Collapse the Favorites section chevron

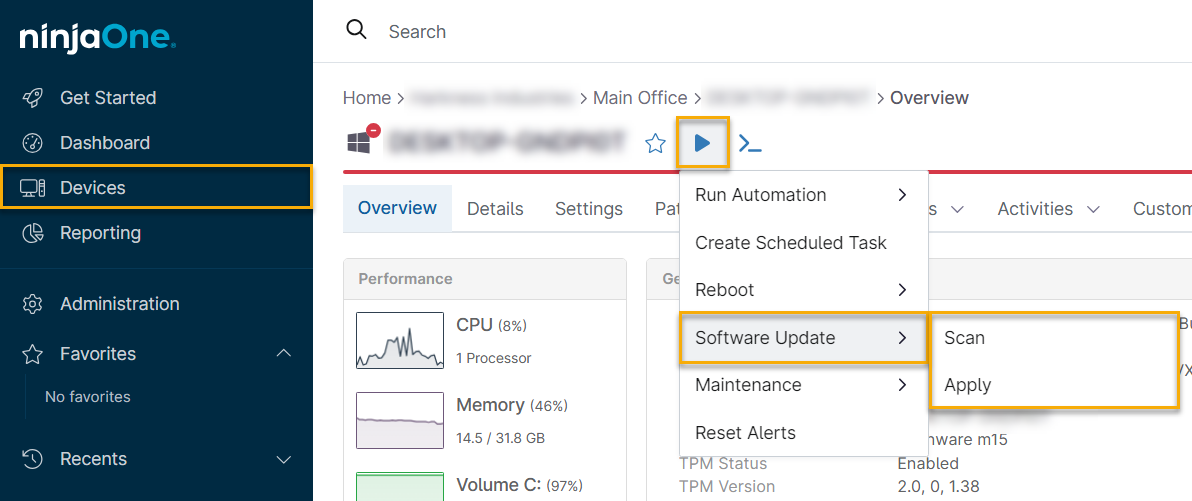(x=284, y=354)
